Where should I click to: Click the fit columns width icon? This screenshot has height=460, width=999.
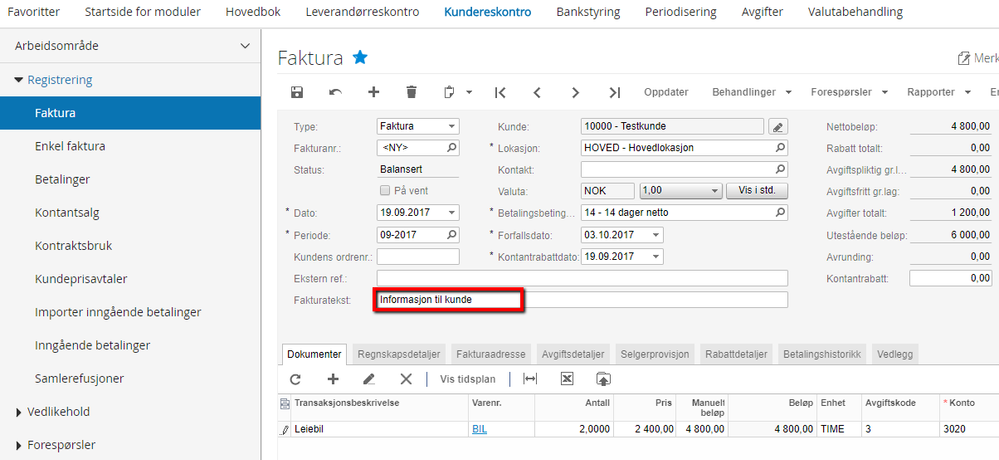(x=529, y=379)
